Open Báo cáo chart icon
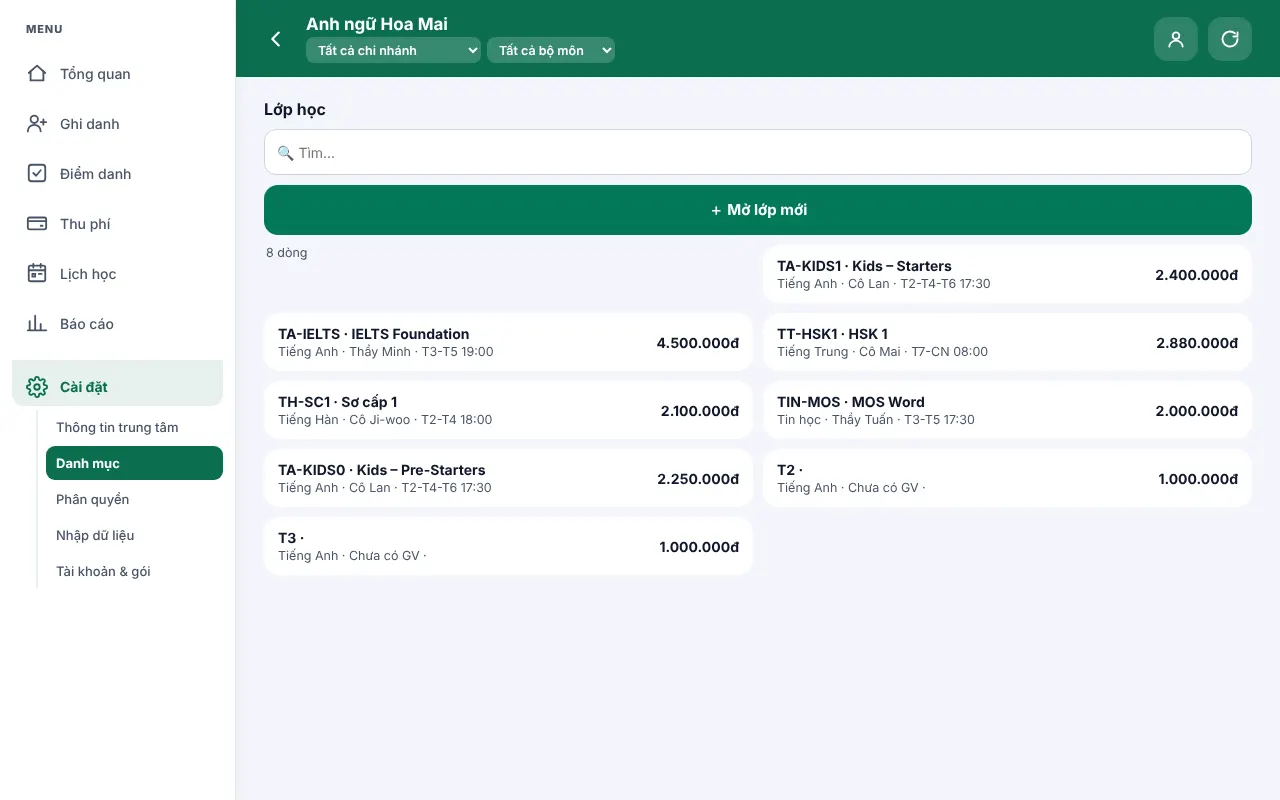This screenshot has width=1280, height=800. (x=37, y=324)
